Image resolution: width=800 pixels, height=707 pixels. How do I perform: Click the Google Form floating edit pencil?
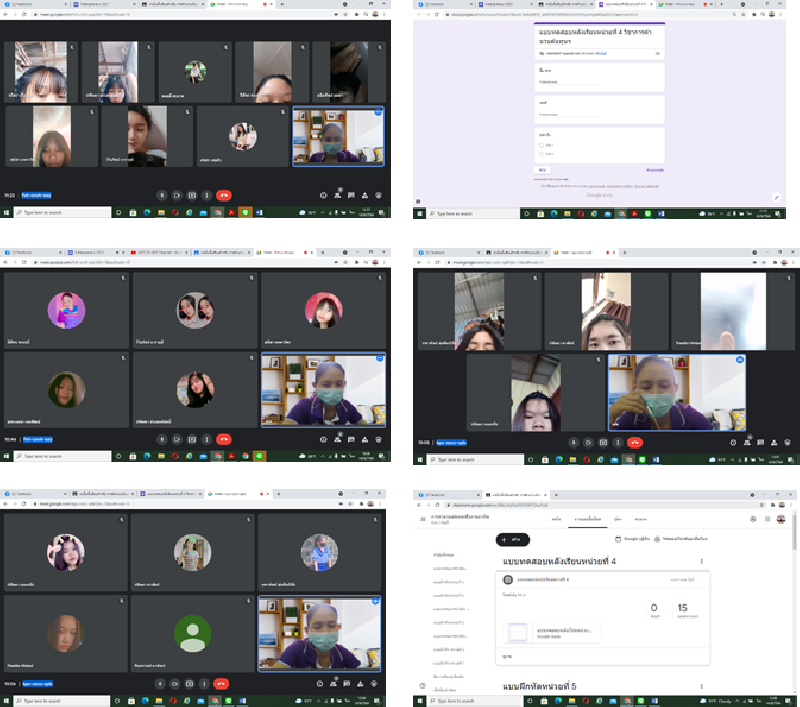point(777,197)
